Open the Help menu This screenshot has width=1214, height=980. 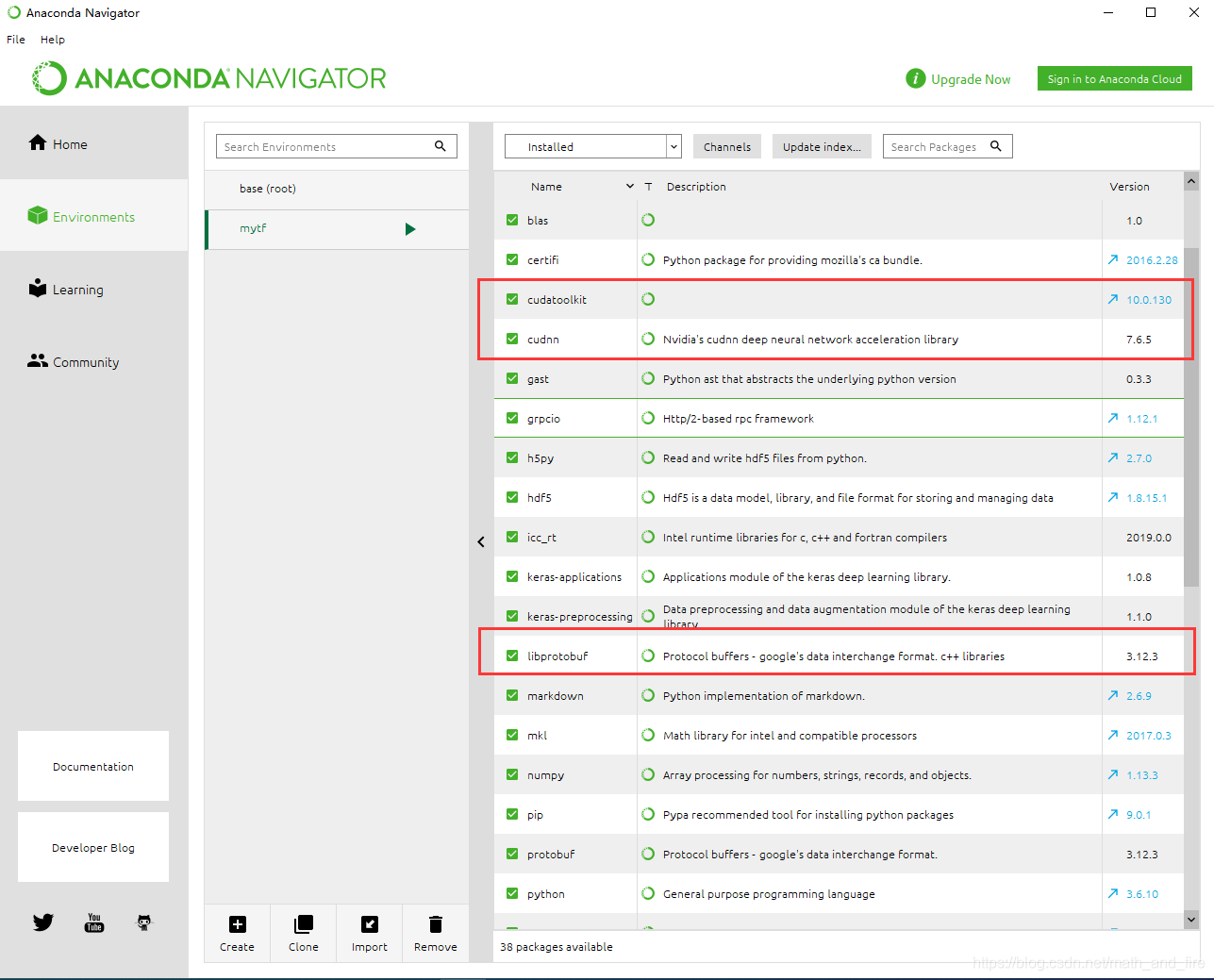(53, 40)
